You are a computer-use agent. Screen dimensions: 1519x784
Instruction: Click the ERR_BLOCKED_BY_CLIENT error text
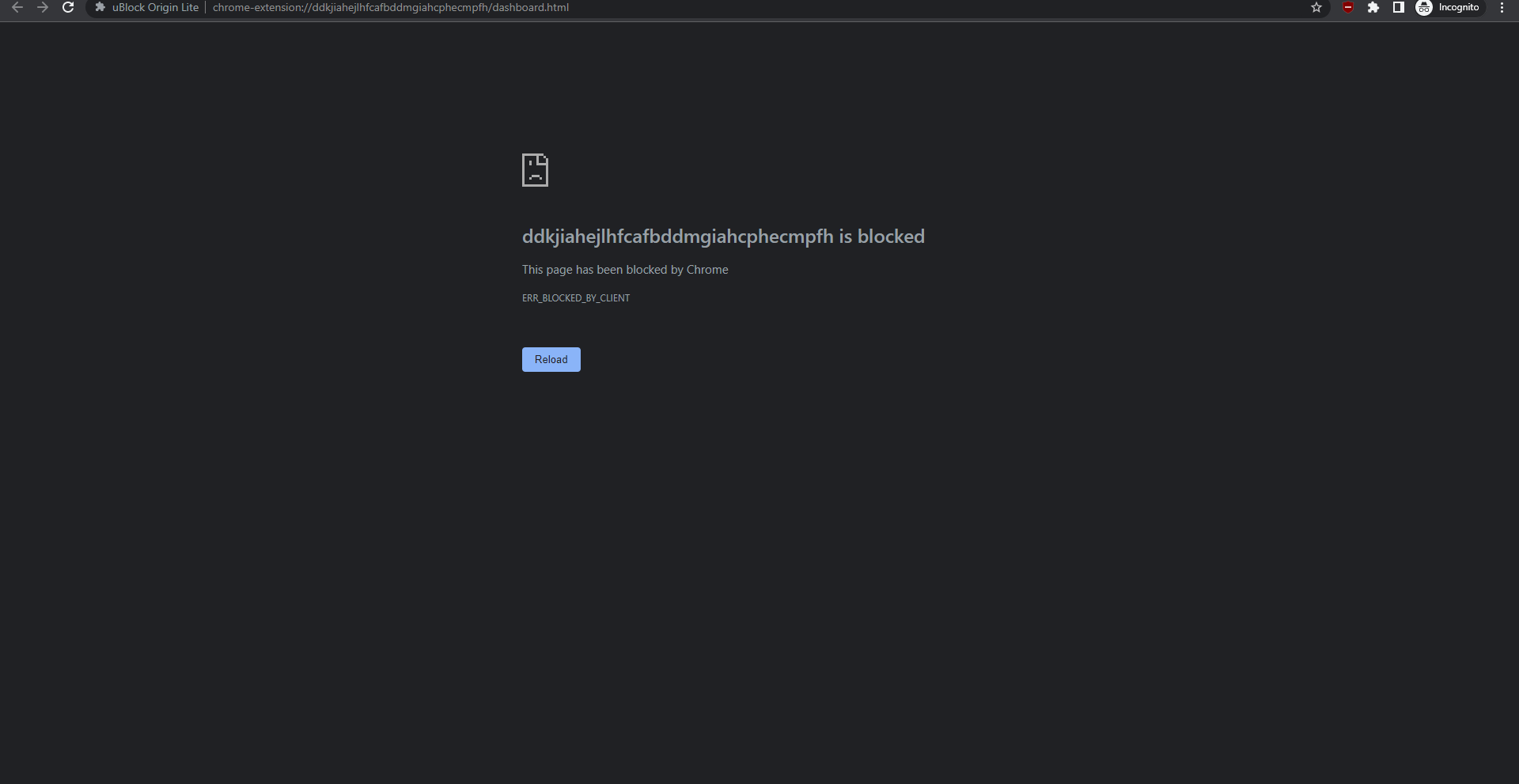click(x=575, y=298)
